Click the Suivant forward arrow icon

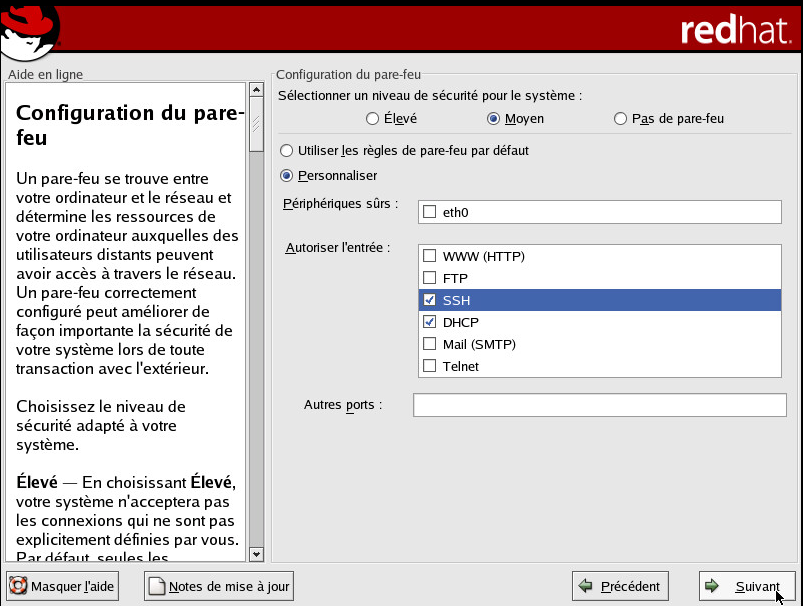[712, 586]
